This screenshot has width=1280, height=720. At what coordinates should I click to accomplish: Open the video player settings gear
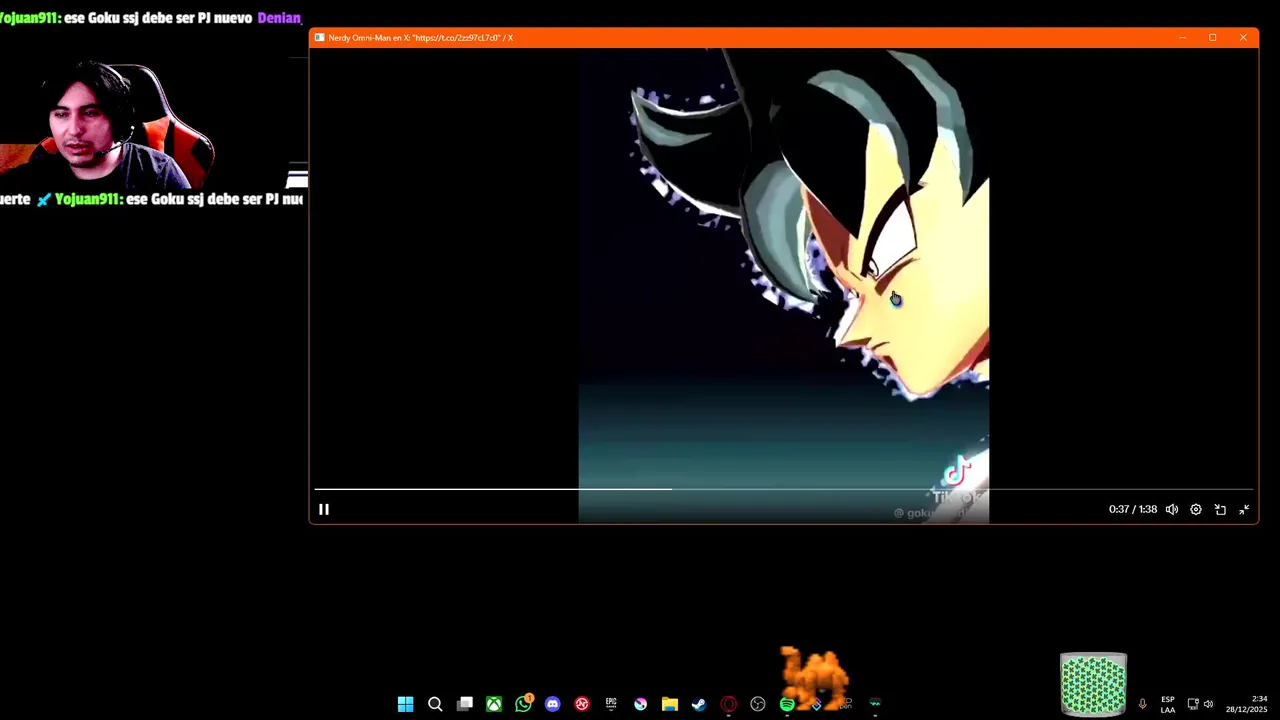tap(1196, 509)
